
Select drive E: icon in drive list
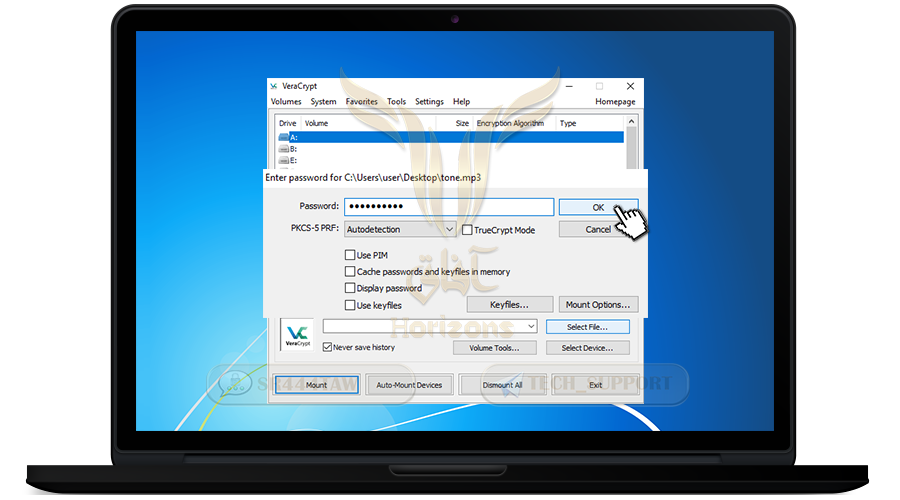pos(284,160)
